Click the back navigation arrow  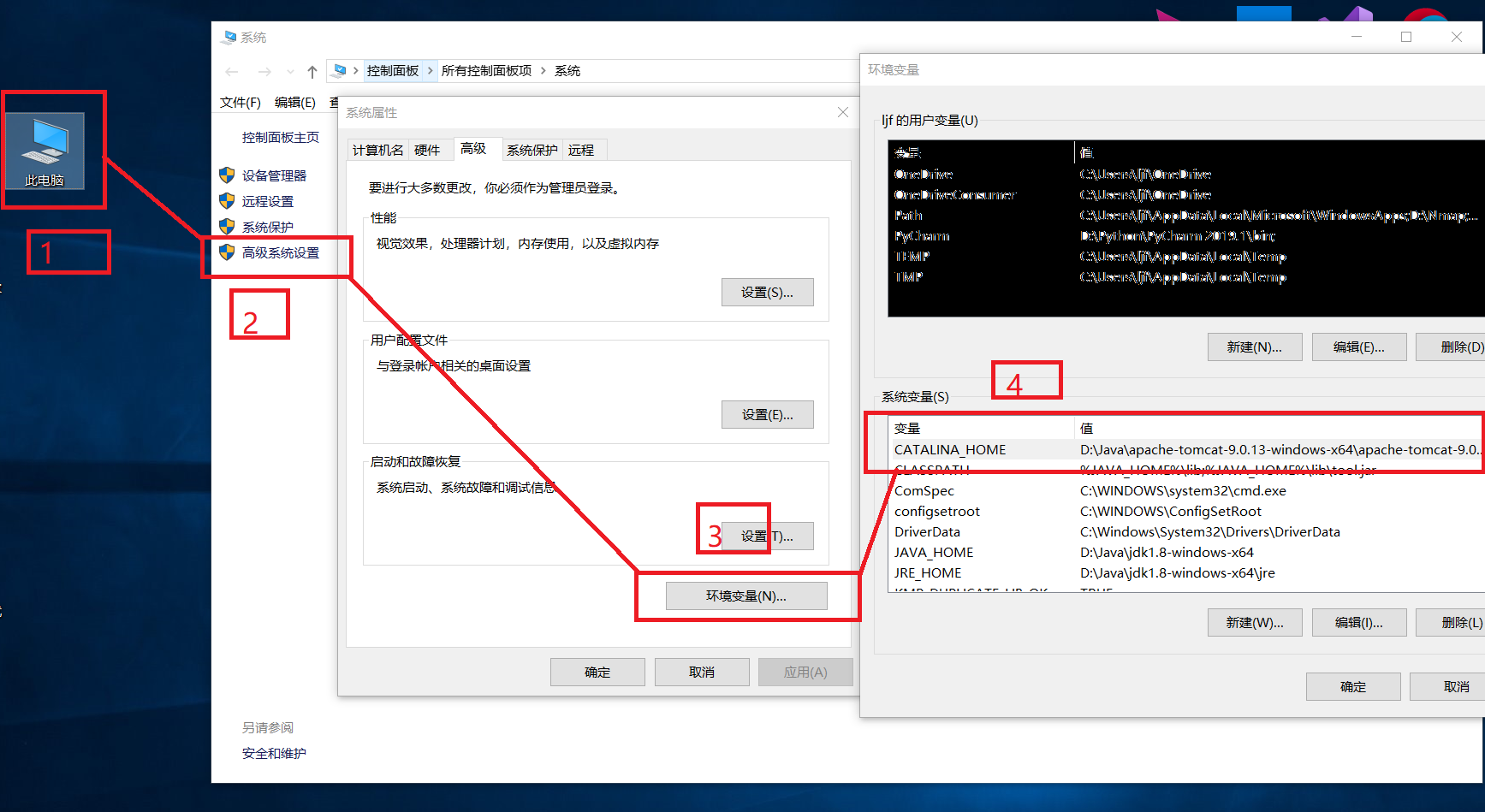coord(231,71)
